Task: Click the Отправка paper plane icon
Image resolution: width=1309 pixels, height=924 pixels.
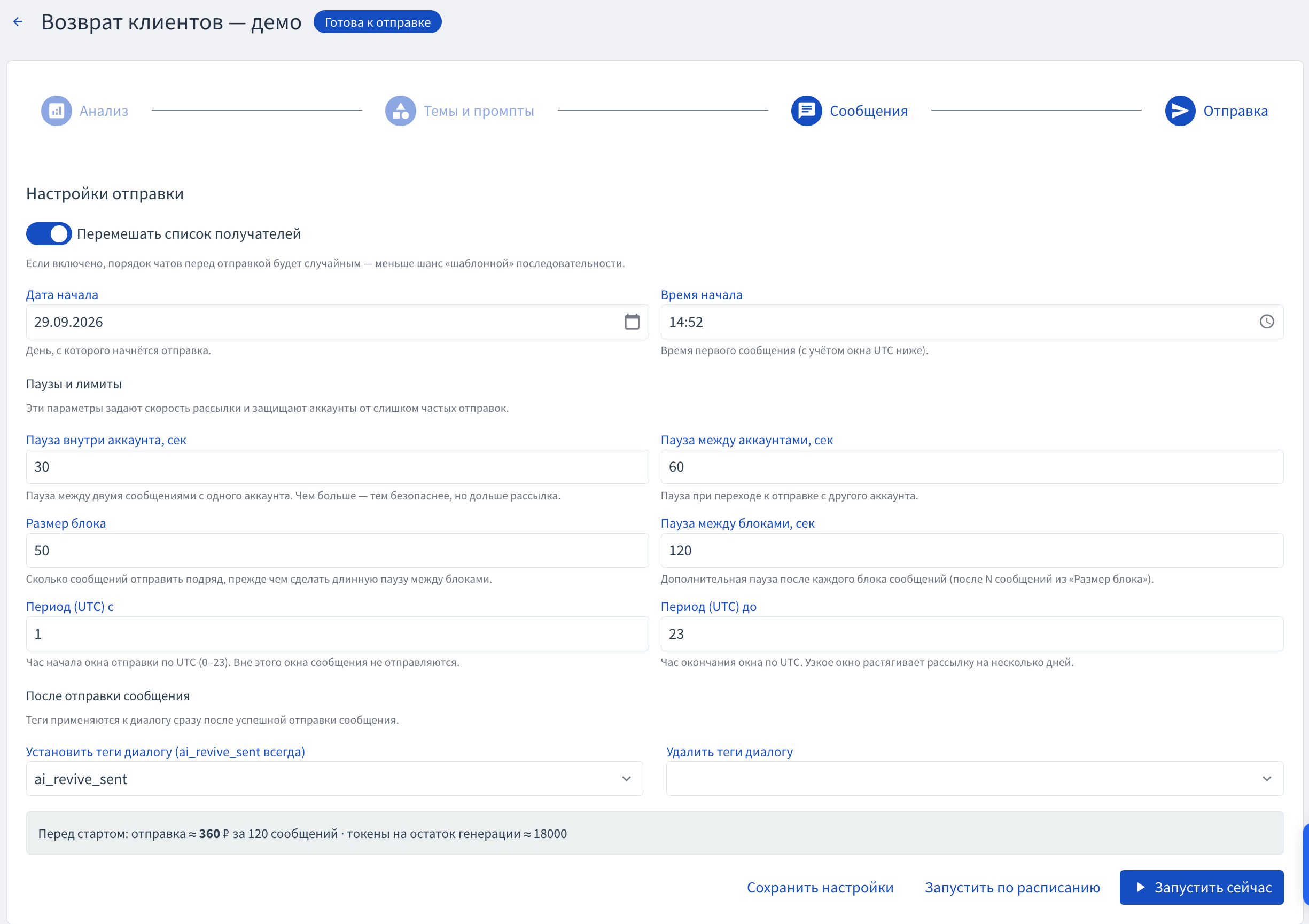Action: tap(1180, 111)
